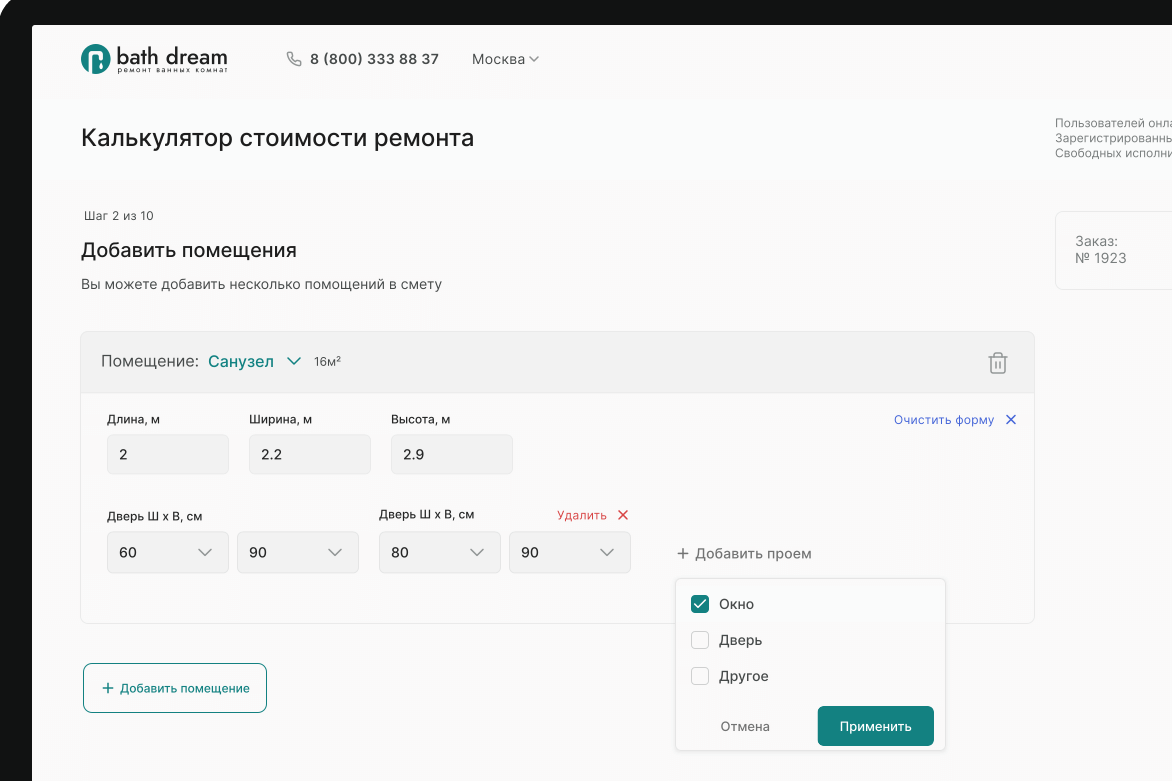Screen dimensions: 1172x781
Task: Enable the Другое checkbox
Action: point(700,676)
